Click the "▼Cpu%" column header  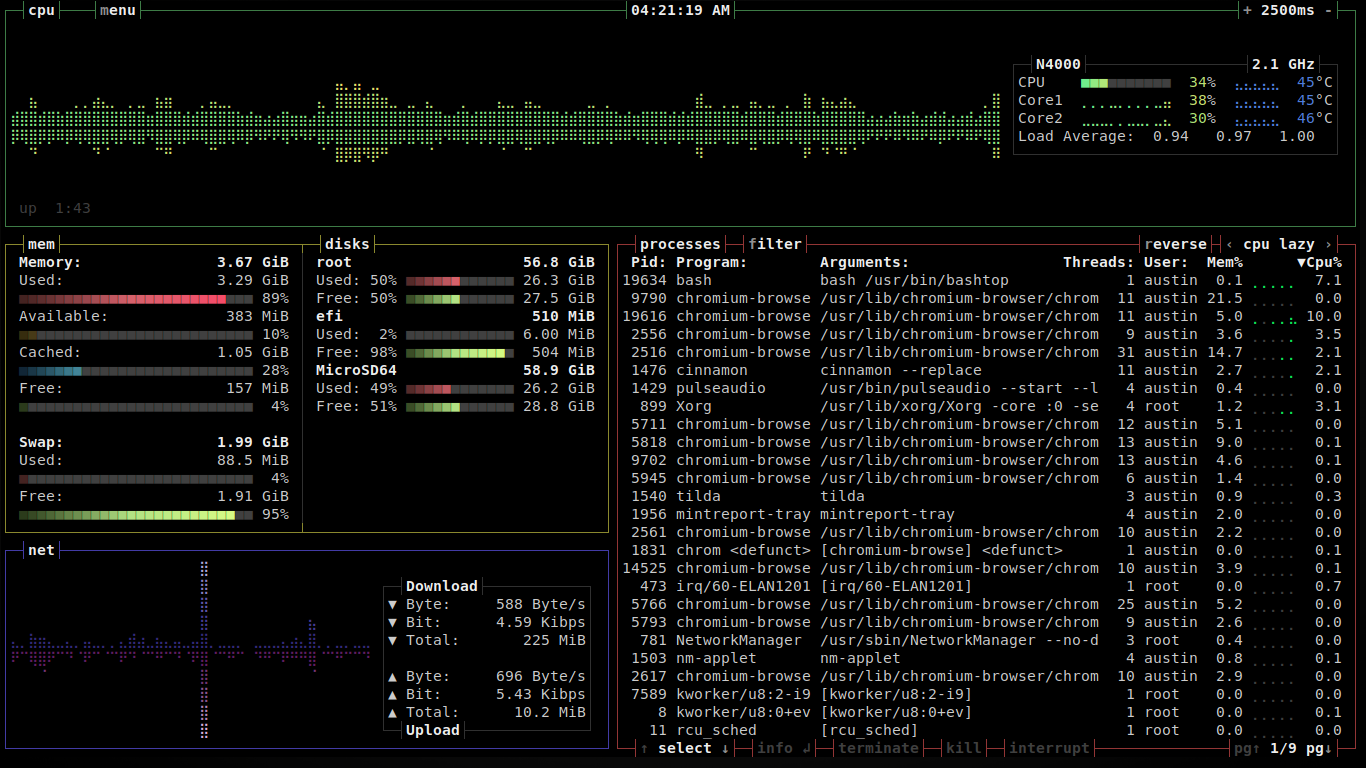[x=1322, y=262]
